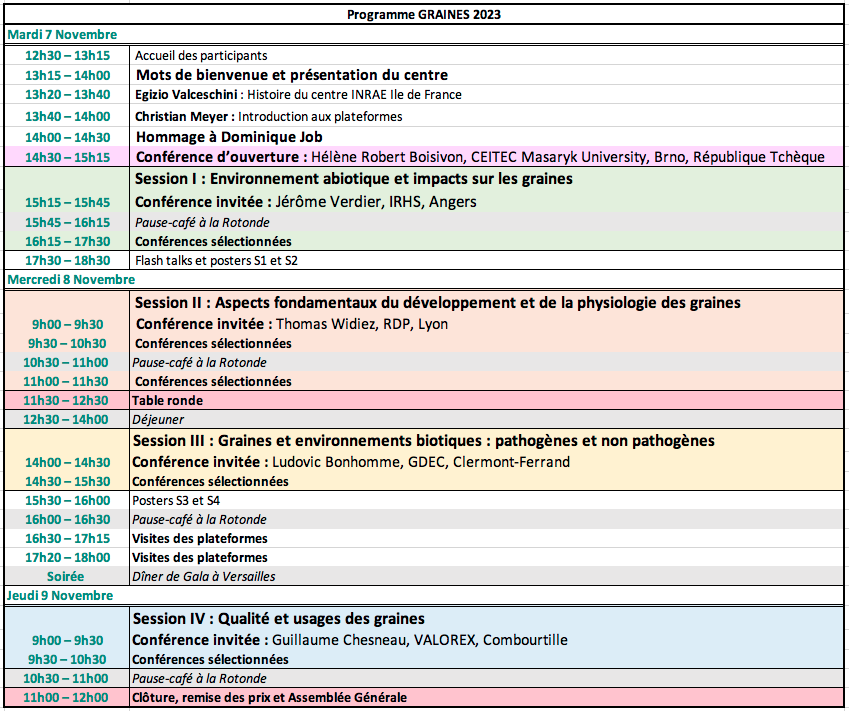Click the '13h20 – 13h40' time cell
This screenshot has width=849, height=711.
pos(67,95)
